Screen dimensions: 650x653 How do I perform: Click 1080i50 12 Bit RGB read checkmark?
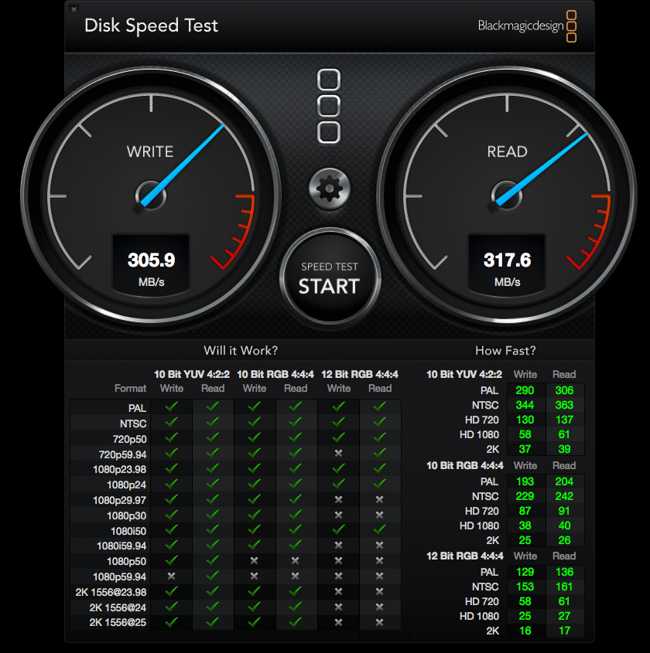[x=379, y=530]
